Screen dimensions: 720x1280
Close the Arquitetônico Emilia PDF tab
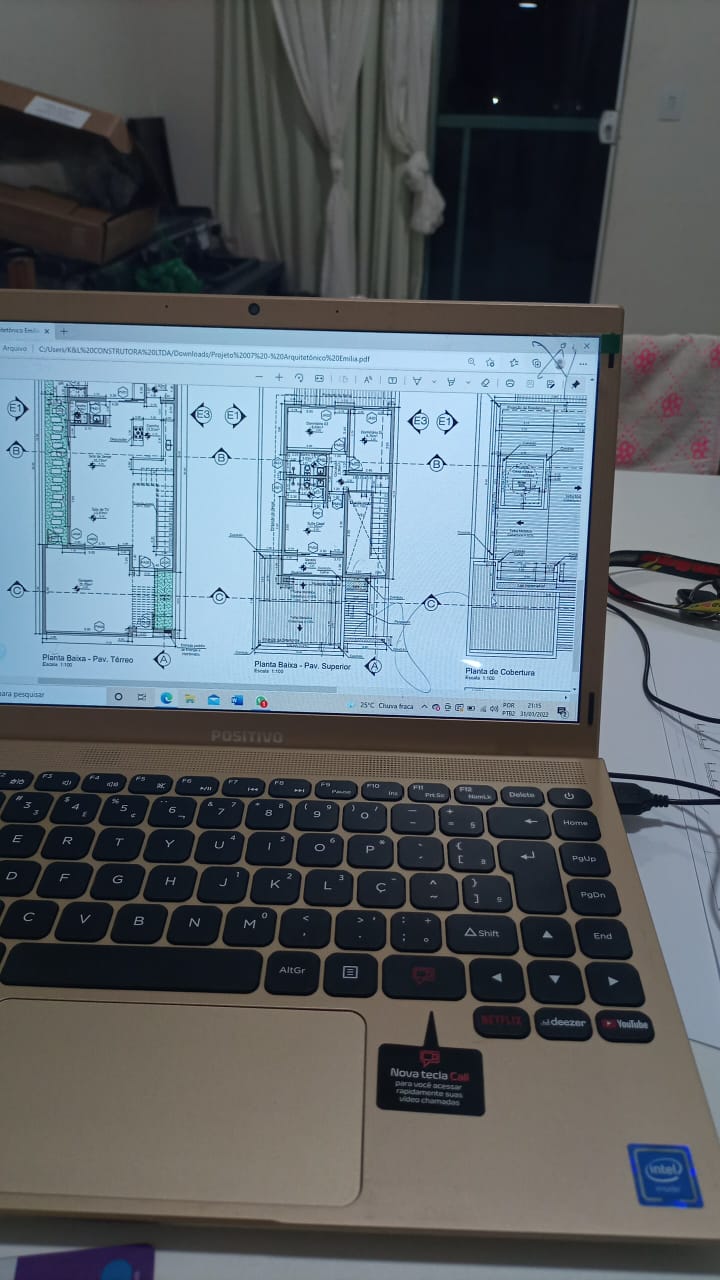(x=49, y=330)
